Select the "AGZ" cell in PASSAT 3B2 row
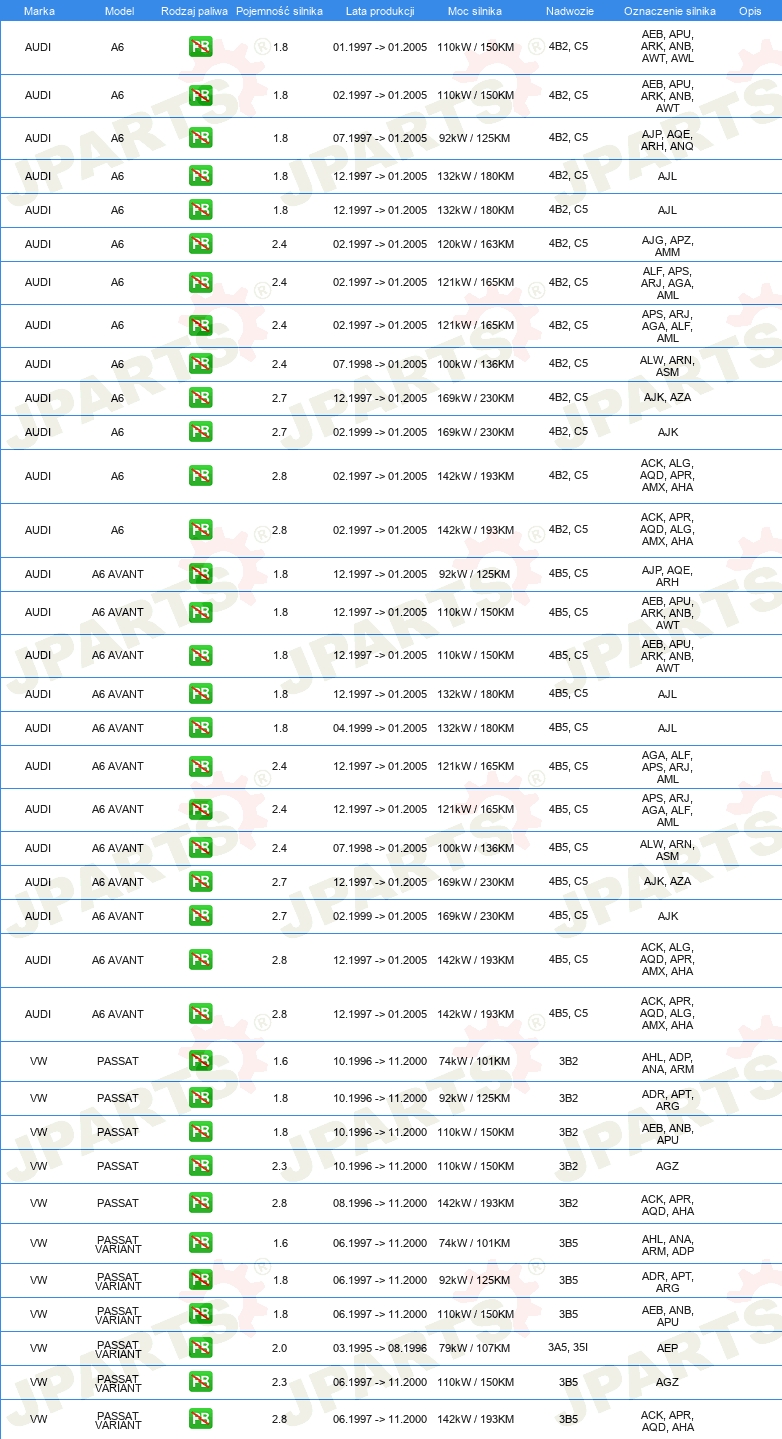The height and width of the screenshot is (1439, 782). click(x=667, y=1166)
